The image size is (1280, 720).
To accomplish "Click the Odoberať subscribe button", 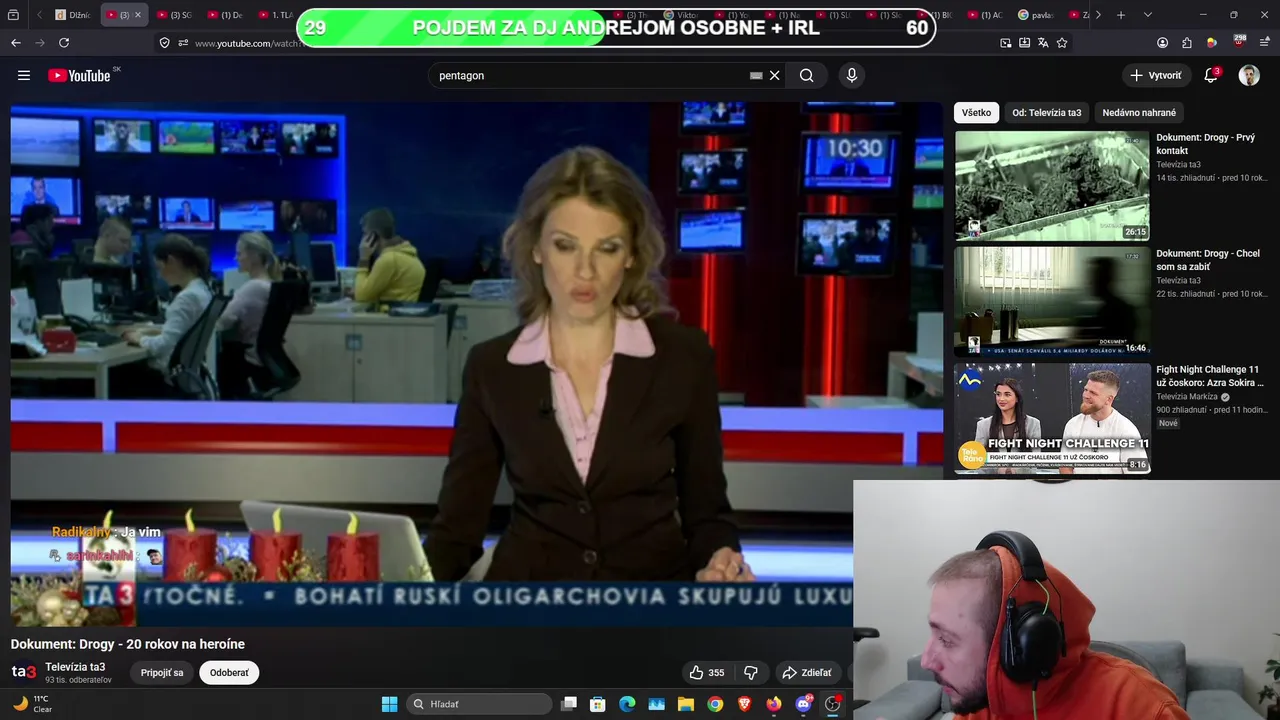I will [229, 673].
